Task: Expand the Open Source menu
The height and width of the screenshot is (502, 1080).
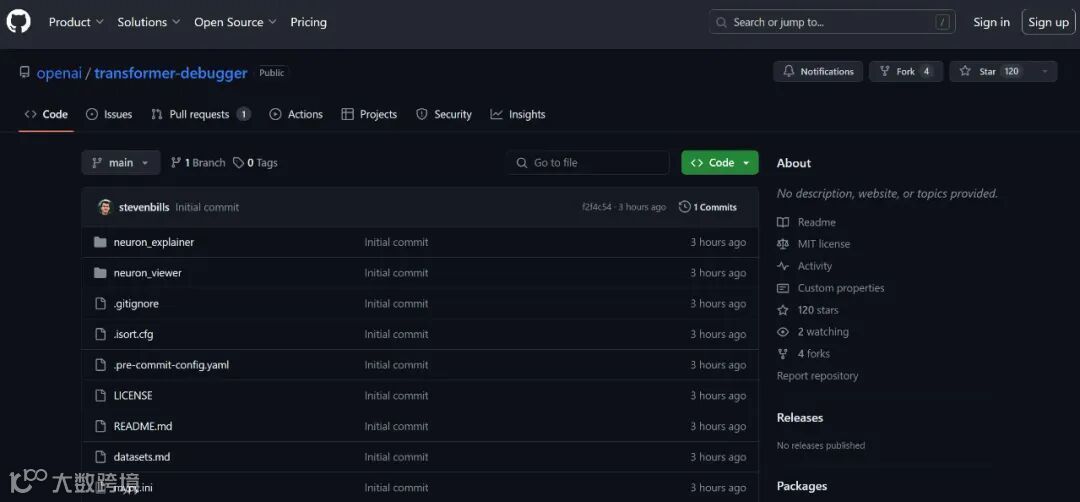Action: [x=235, y=22]
